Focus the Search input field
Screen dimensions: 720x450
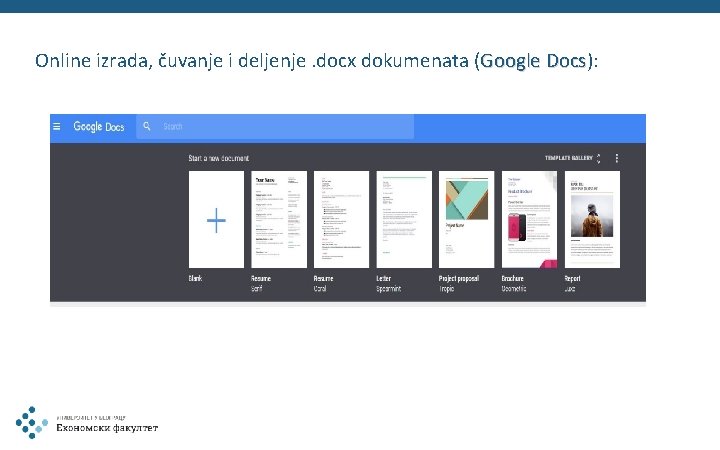275,126
